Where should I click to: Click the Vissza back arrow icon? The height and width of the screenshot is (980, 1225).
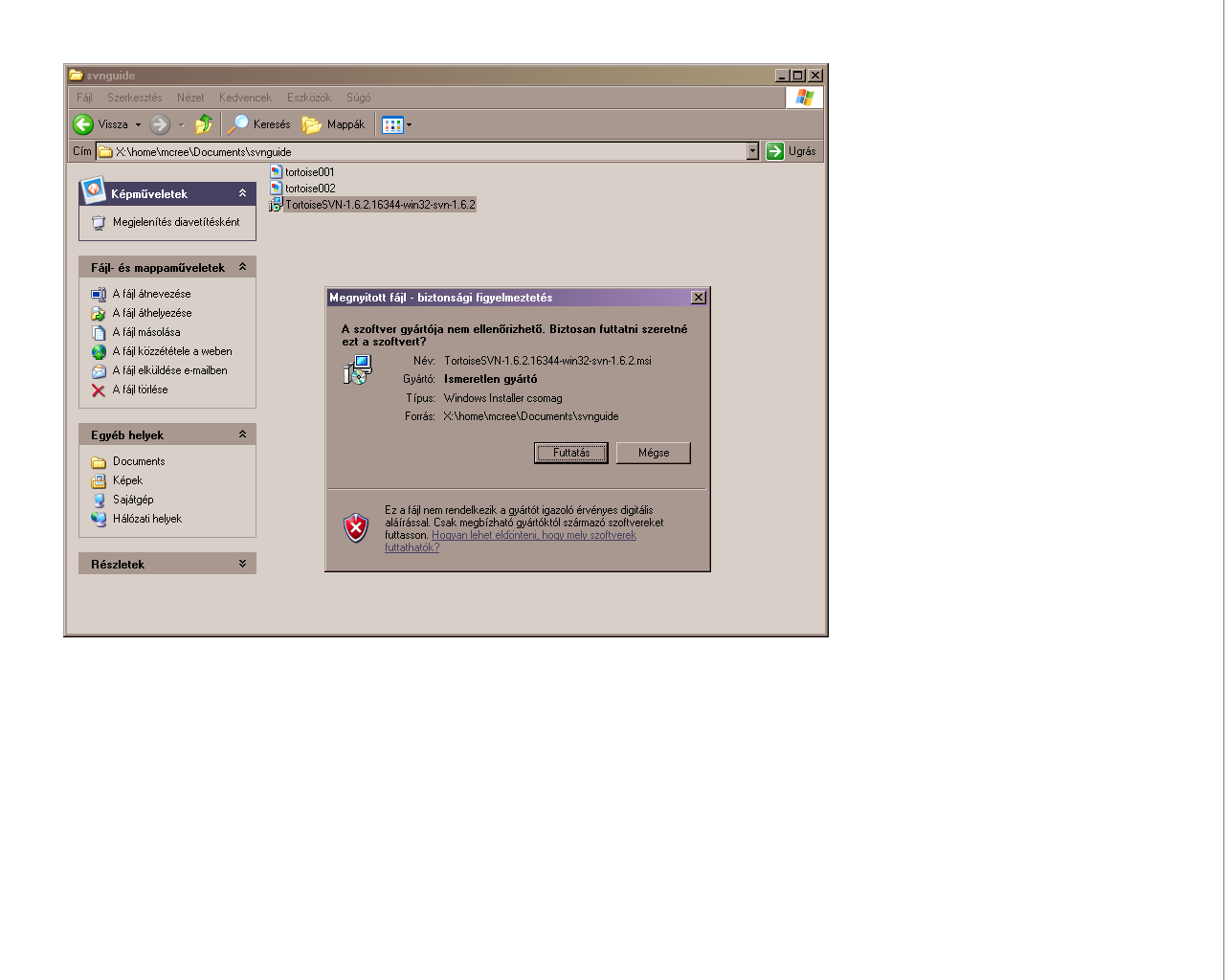pyautogui.click(x=83, y=124)
